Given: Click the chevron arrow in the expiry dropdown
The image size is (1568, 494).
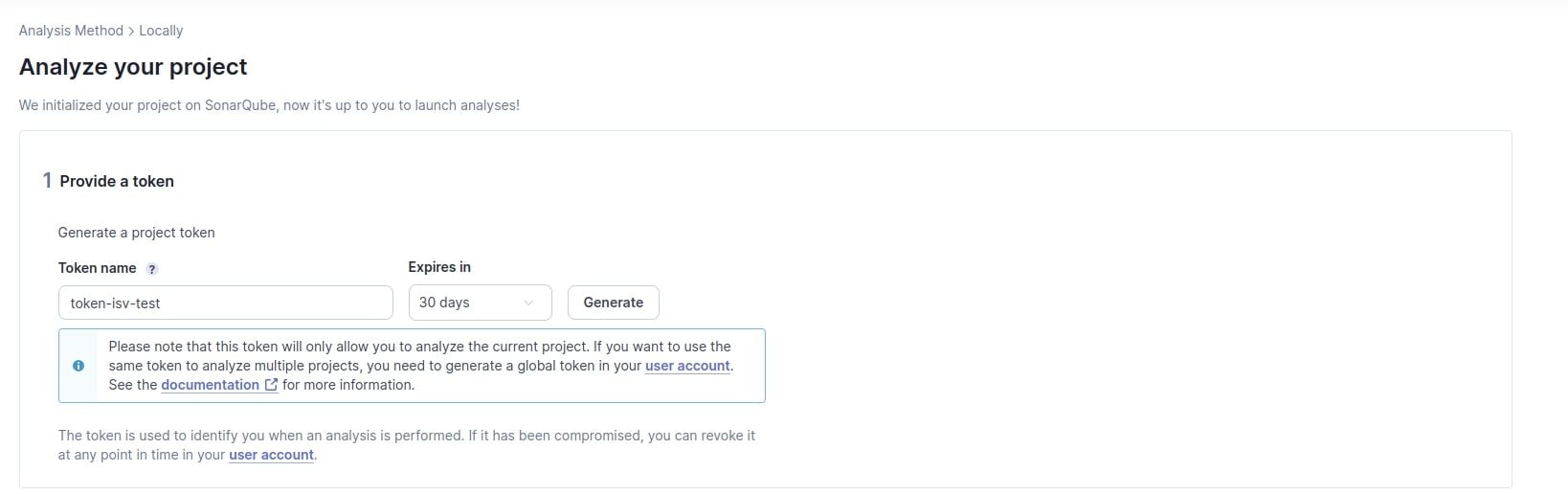Looking at the screenshot, I should pos(528,303).
